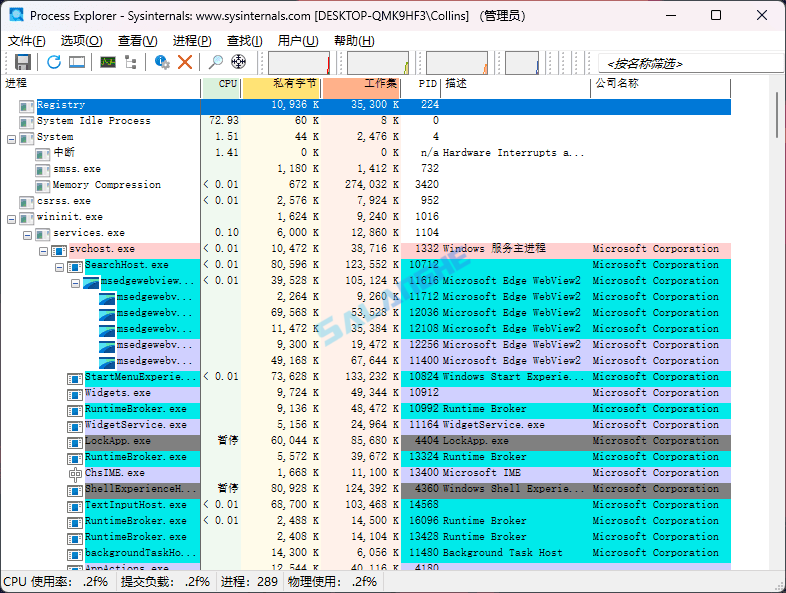The height and width of the screenshot is (593, 786).
Task: Sort by the 公司名称 column header
Action: pyautogui.click(x=661, y=88)
